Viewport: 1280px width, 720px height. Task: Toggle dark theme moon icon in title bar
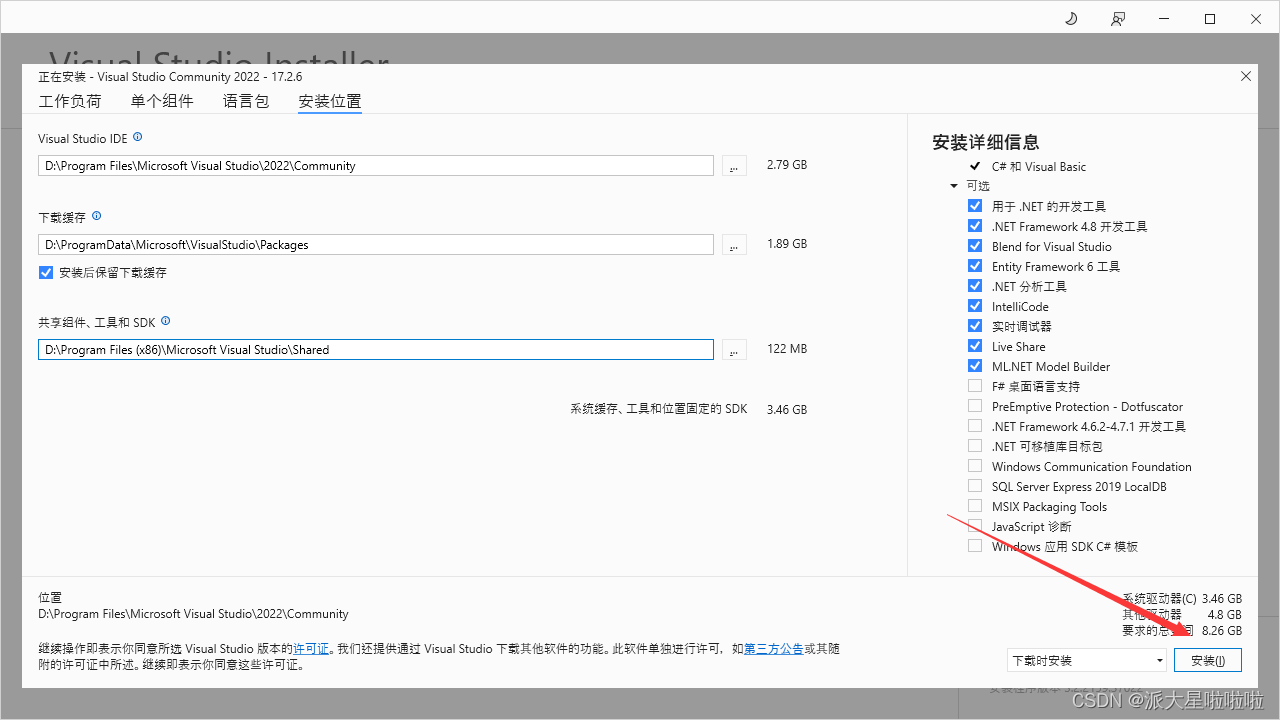1071,18
